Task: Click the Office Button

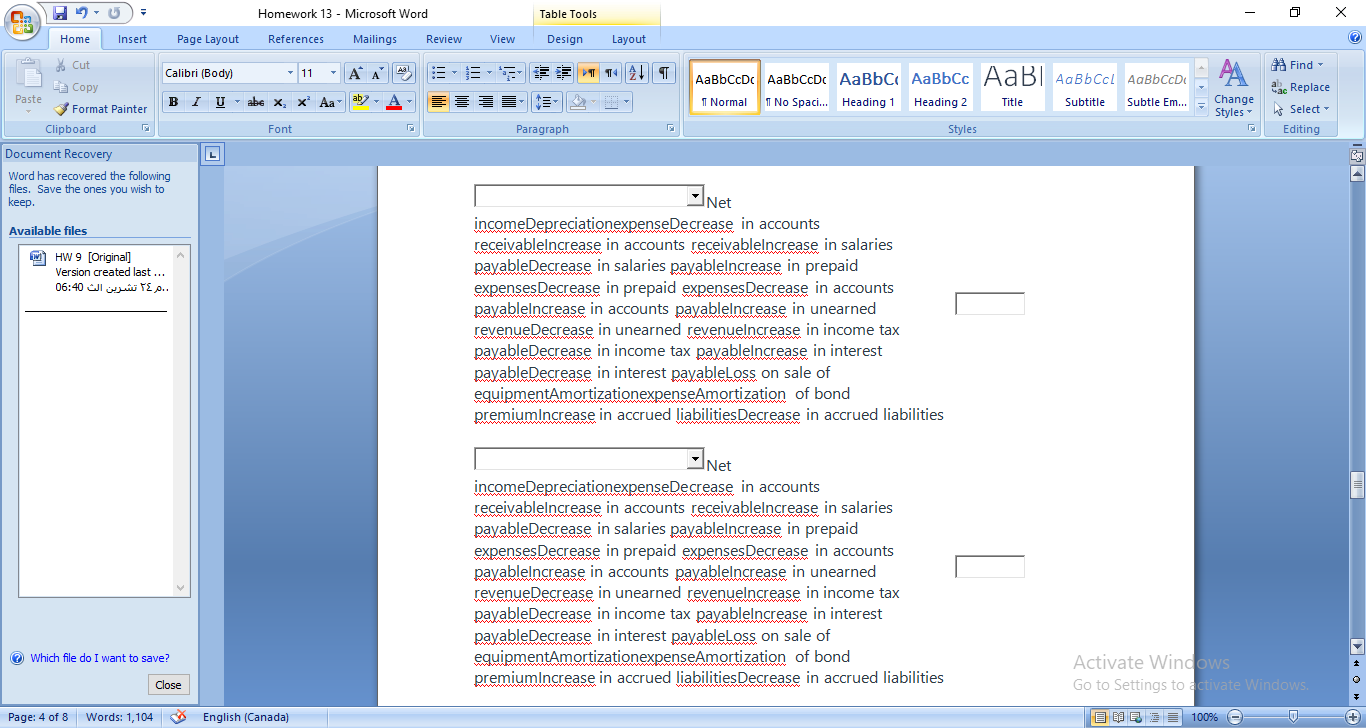Action: click(x=22, y=22)
